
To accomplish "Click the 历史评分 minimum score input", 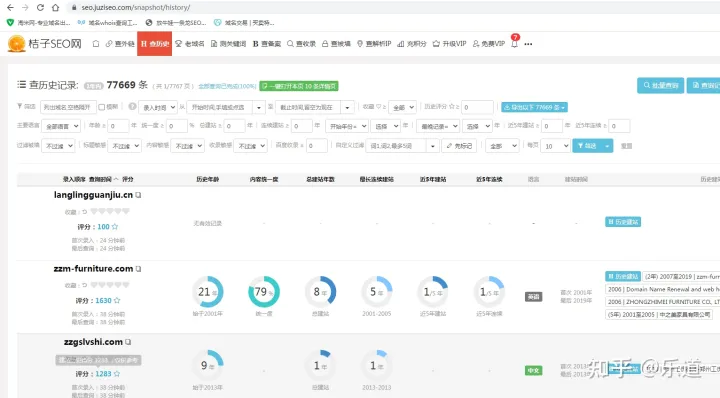I will point(477,107).
